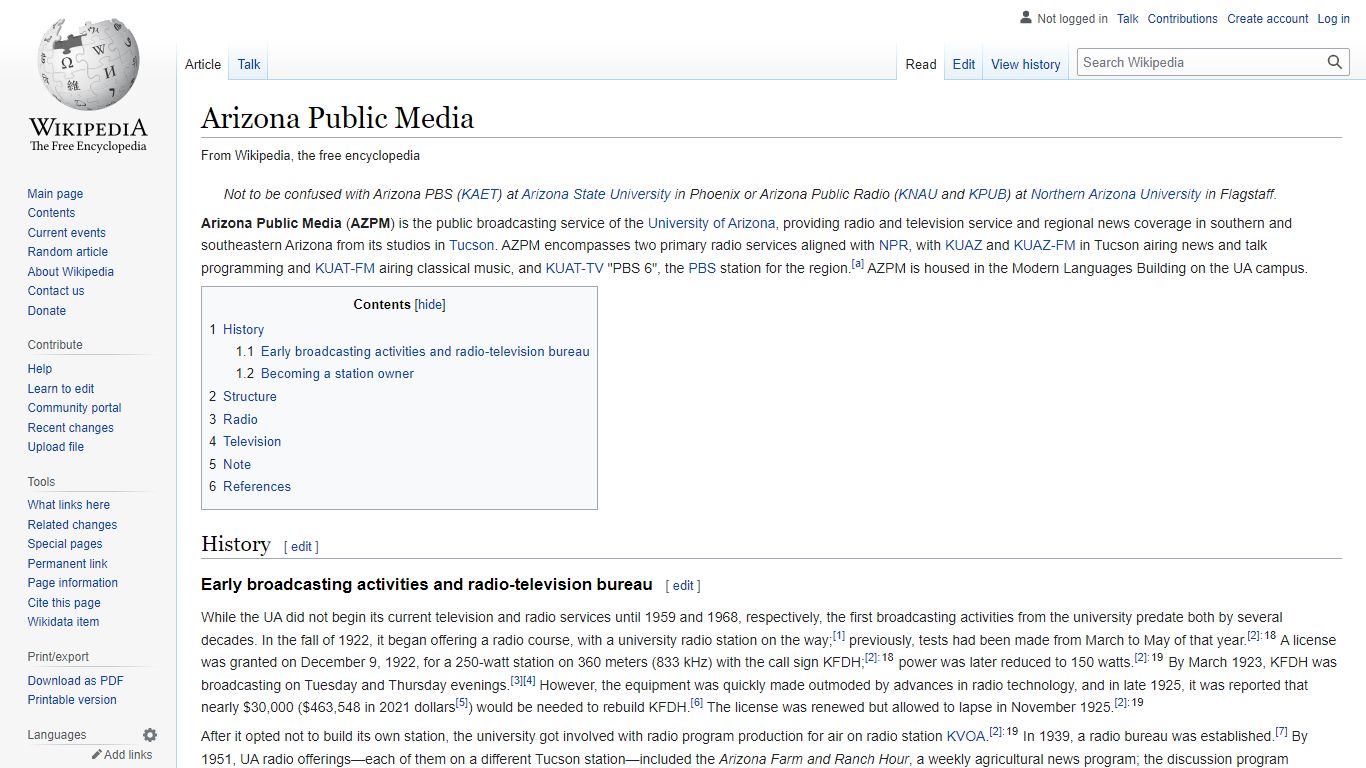Click the Add links pencil icon
The image size is (1366, 768).
pos(97,755)
